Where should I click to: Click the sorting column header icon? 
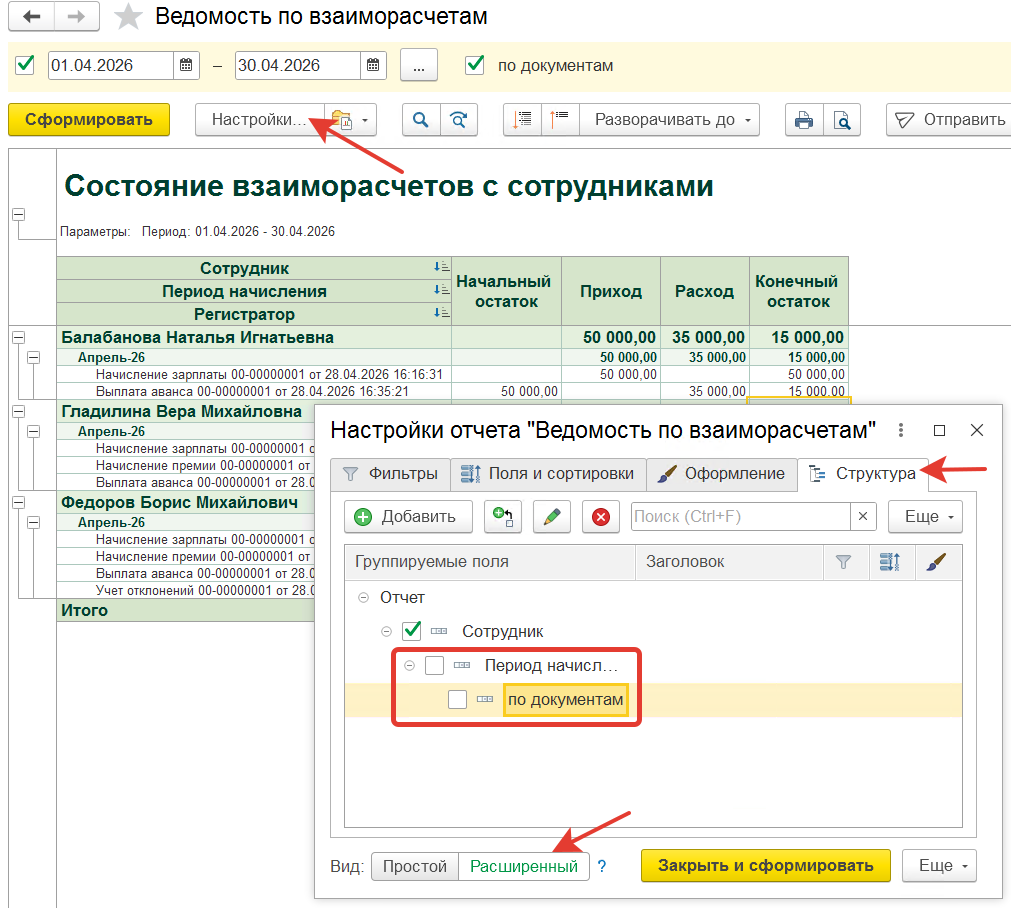(x=890, y=562)
